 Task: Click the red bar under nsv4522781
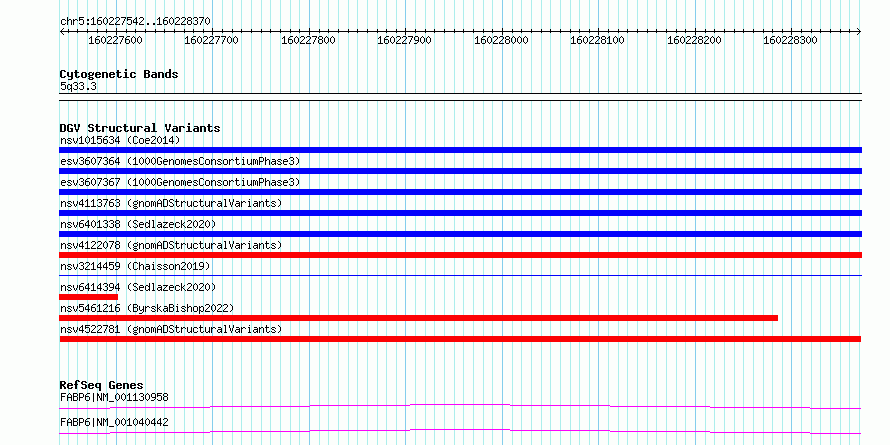[x=460, y=339]
